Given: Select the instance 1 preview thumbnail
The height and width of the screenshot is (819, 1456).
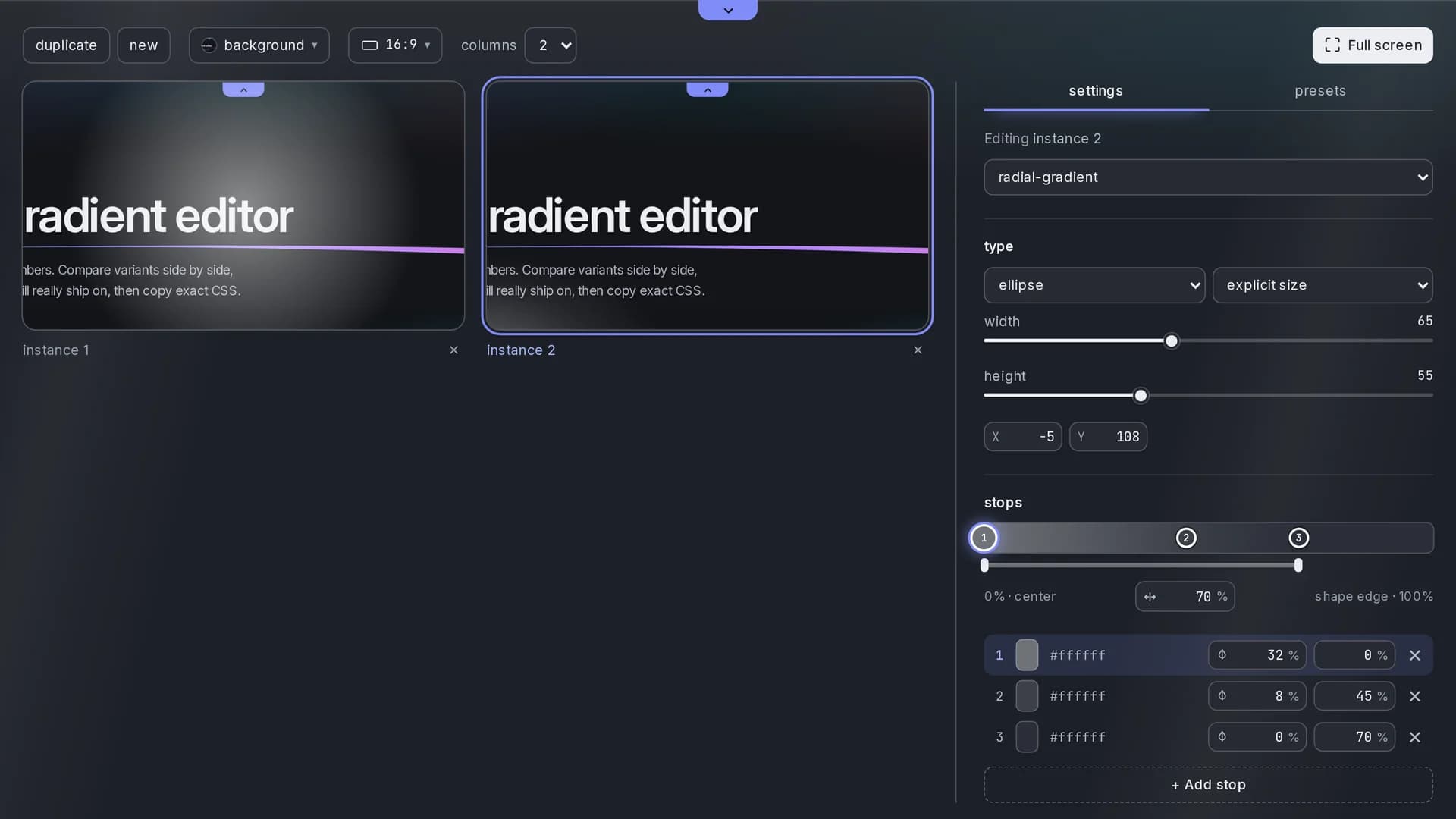Looking at the screenshot, I should (x=243, y=206).
